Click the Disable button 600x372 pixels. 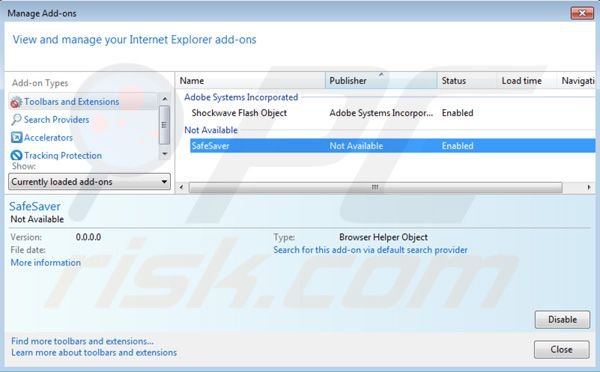pyautogui.click(x=562, y=320)
